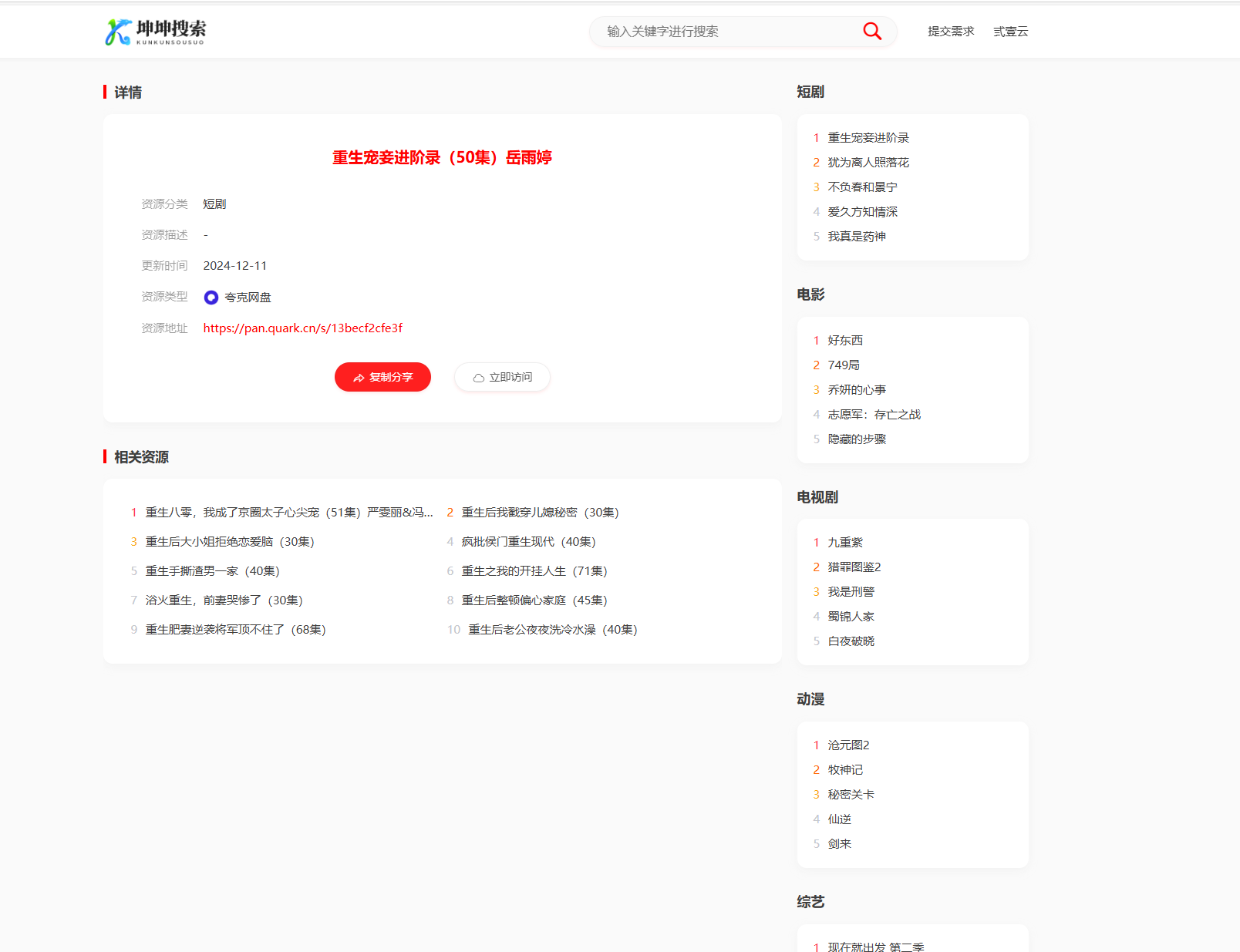Viewport: 1240px width, 952px height.
Task: Open 九重紫 in the 电视剧 list
Action: click(845, 543)
